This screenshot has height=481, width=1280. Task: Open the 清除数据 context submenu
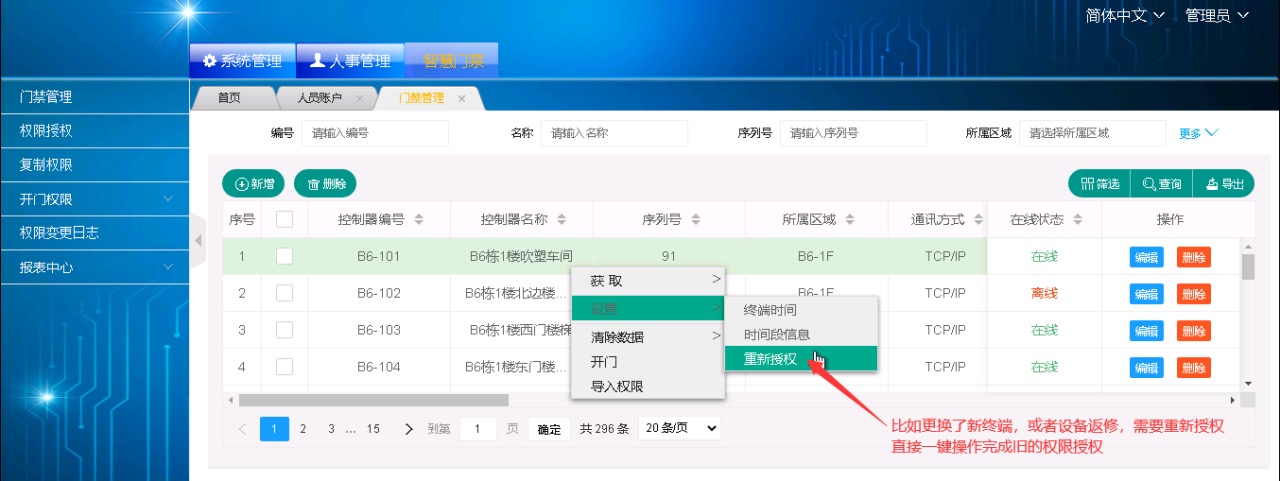[x=647, y=336]
